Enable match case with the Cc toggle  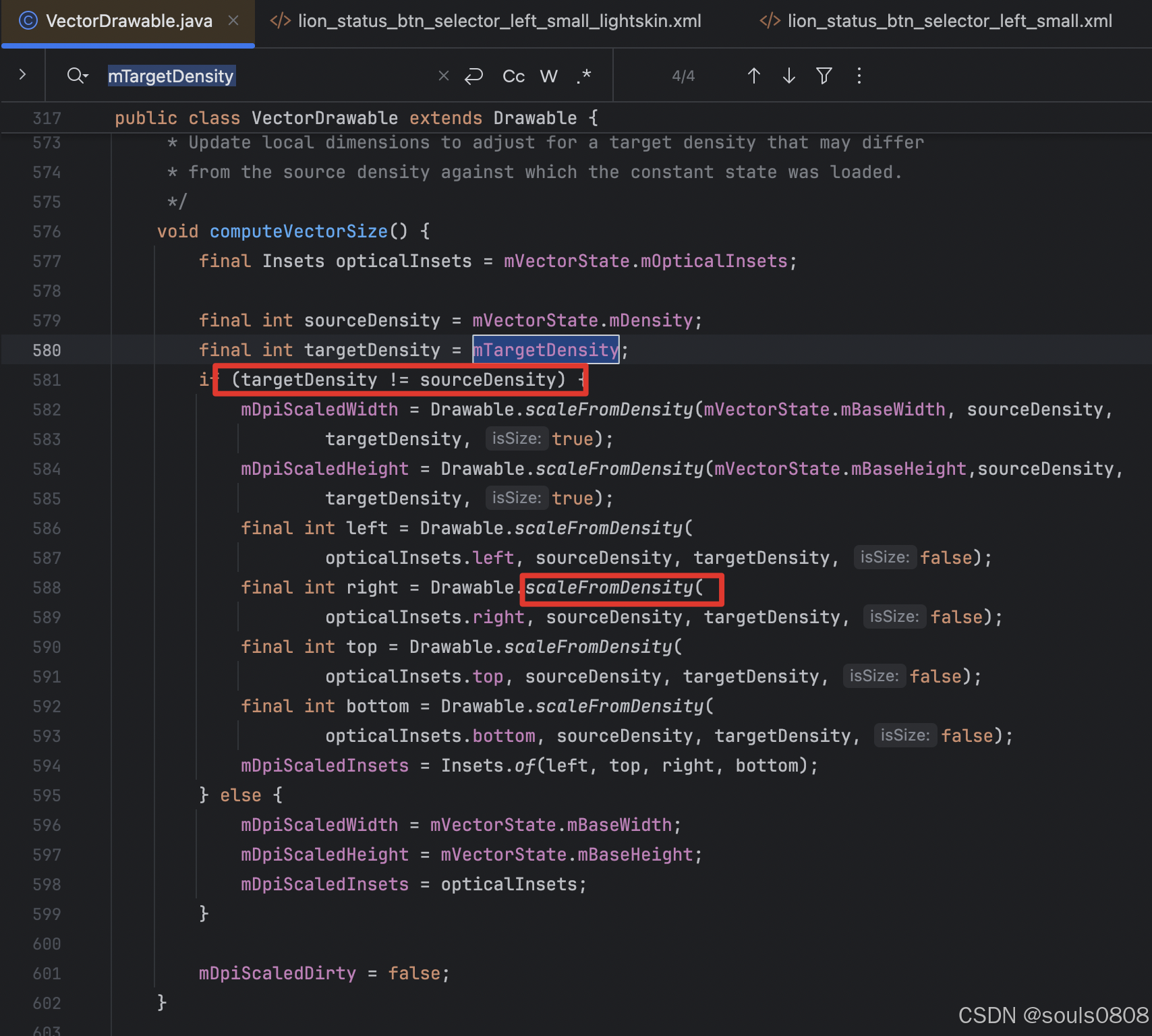513,76
